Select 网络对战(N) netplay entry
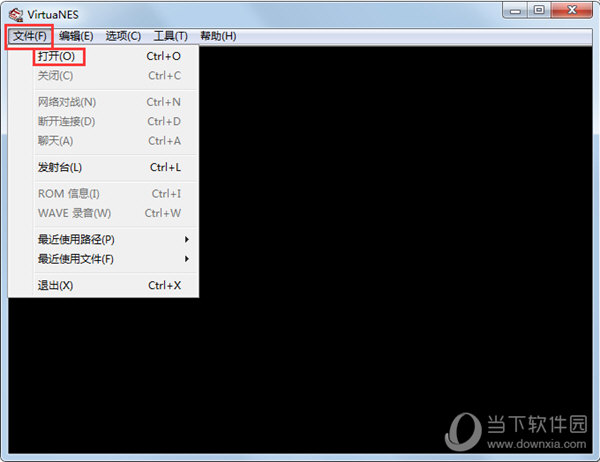Screen dimensions: 600x462 67,102
